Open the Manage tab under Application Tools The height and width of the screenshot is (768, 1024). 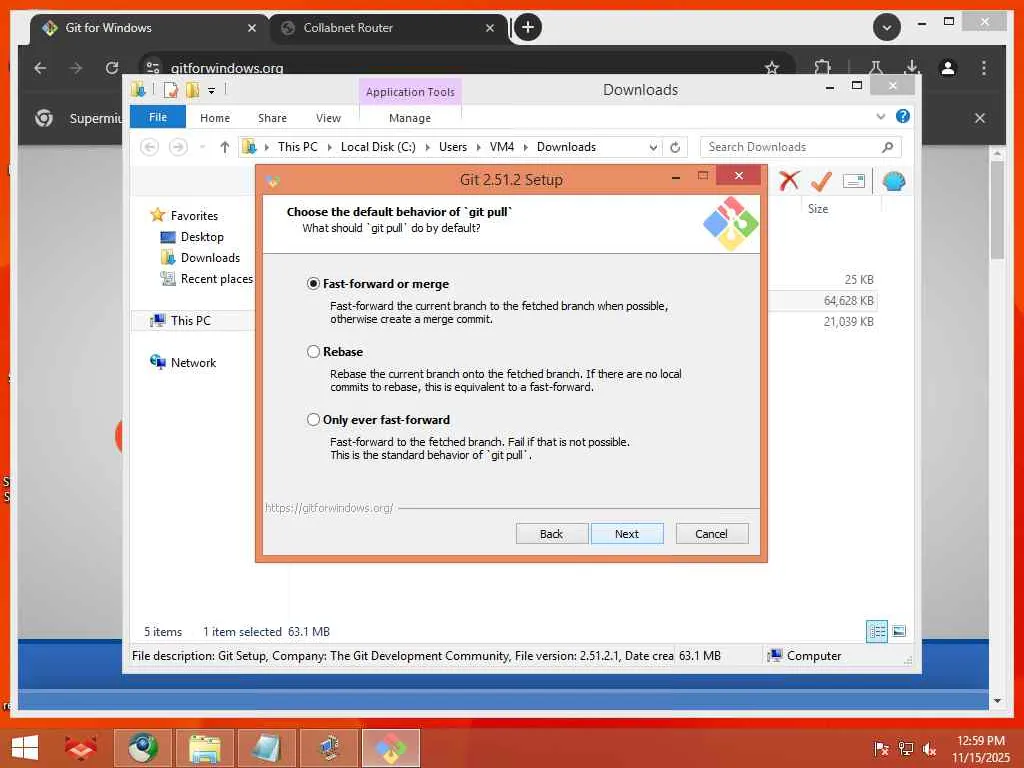coord(409,118)
